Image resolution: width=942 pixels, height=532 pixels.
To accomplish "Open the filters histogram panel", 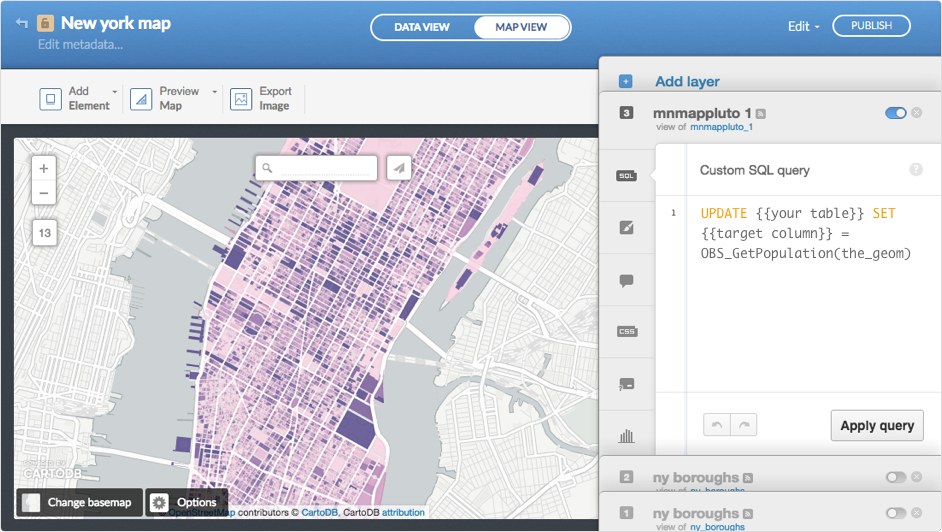I will 627,436.
